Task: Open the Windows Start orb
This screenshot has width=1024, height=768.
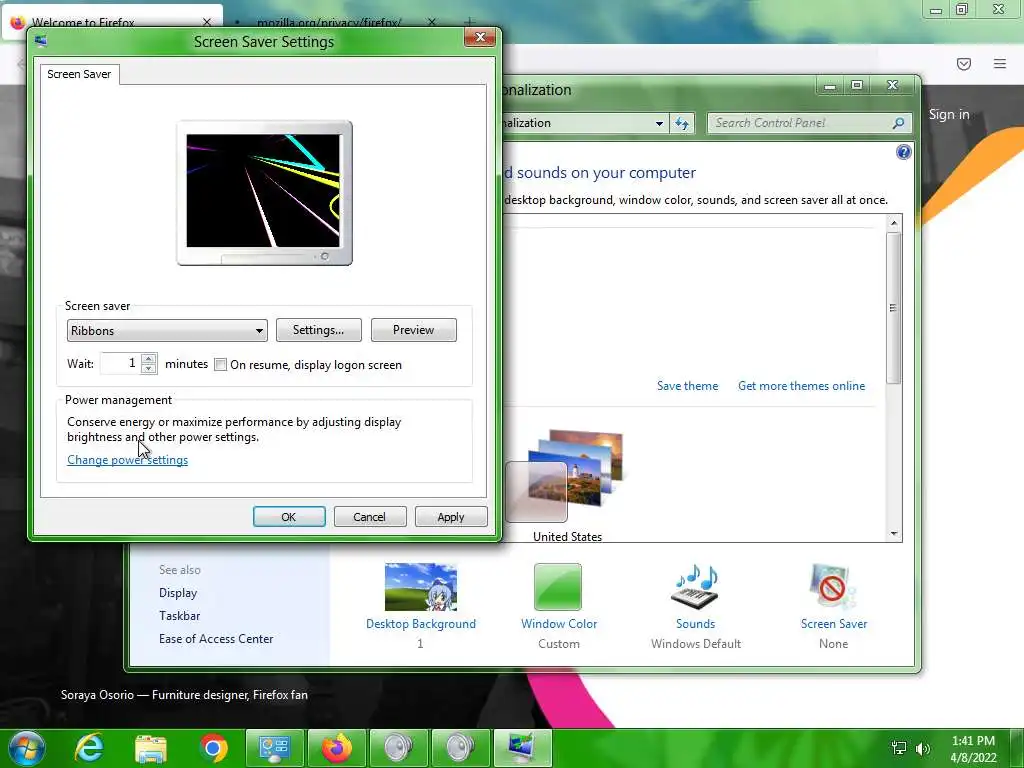Action: tap(27, 748)
